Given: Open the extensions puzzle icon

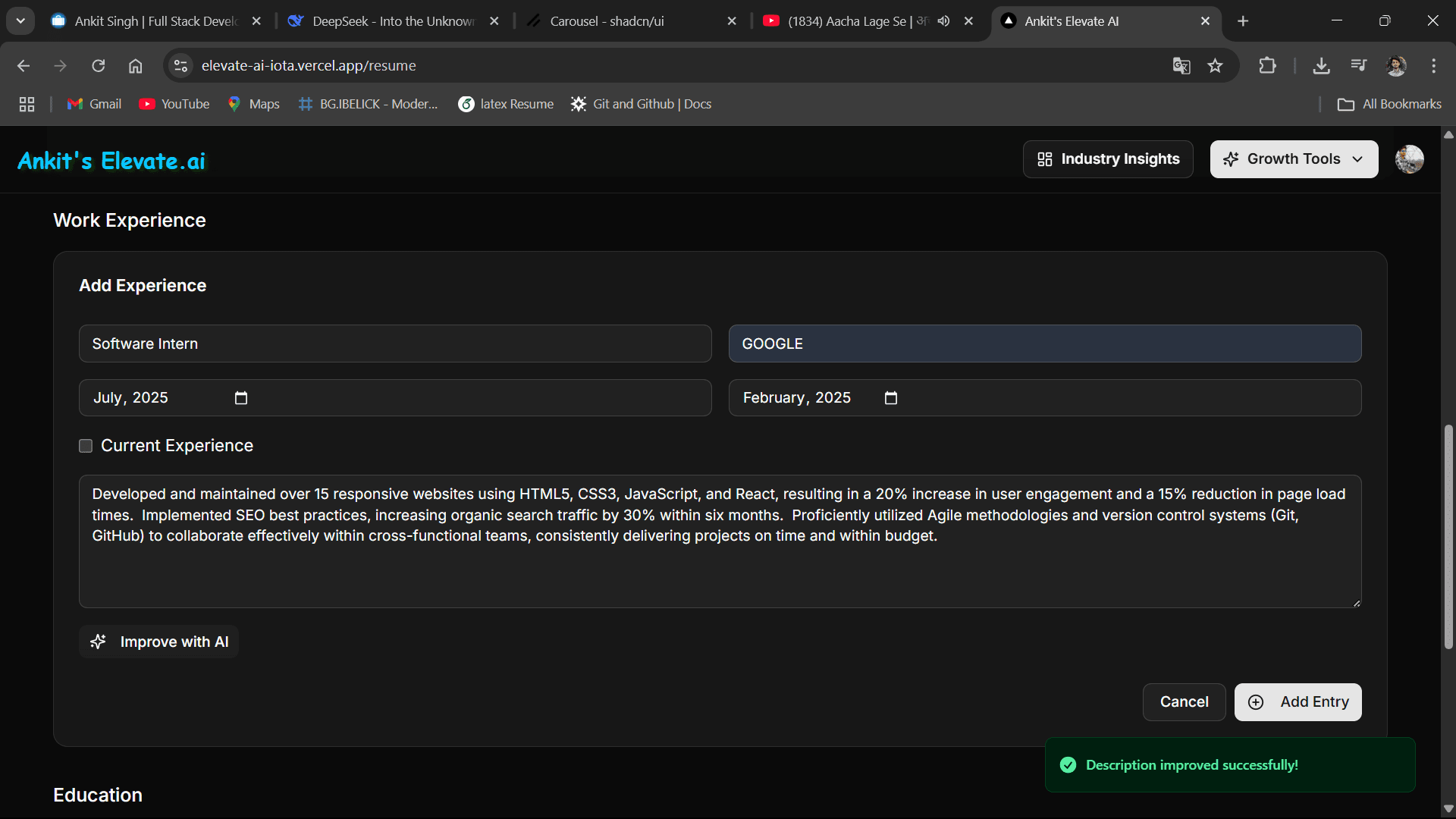Looking at the screenshot, I should (x=1267, y=66).
